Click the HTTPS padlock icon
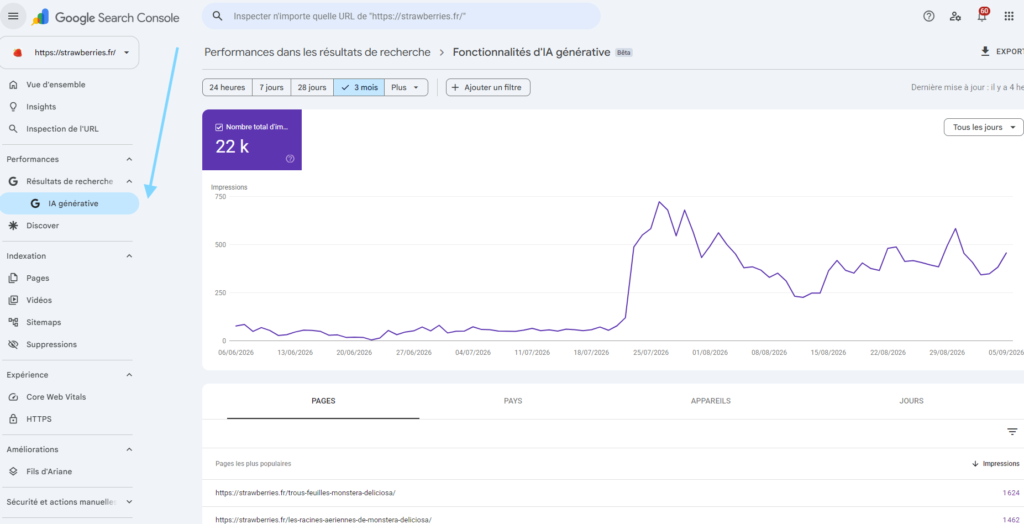The image size is (1024, 524). click(13, 419)
